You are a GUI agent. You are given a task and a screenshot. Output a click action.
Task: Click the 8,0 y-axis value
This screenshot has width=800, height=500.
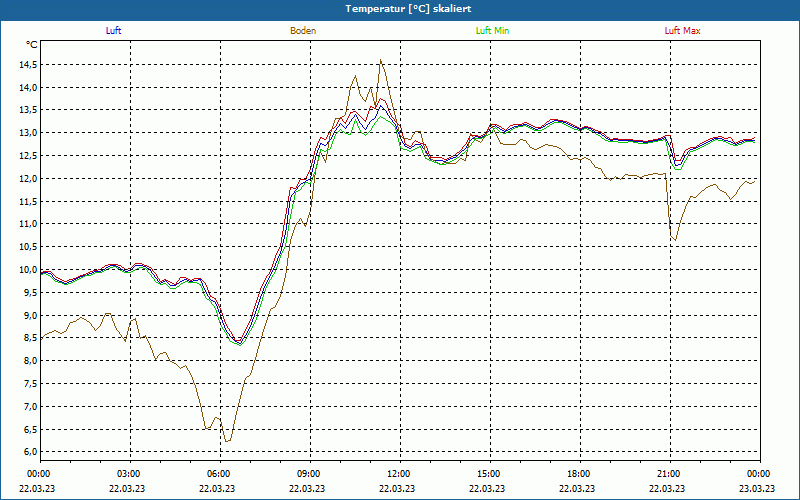tap(31, 361)
